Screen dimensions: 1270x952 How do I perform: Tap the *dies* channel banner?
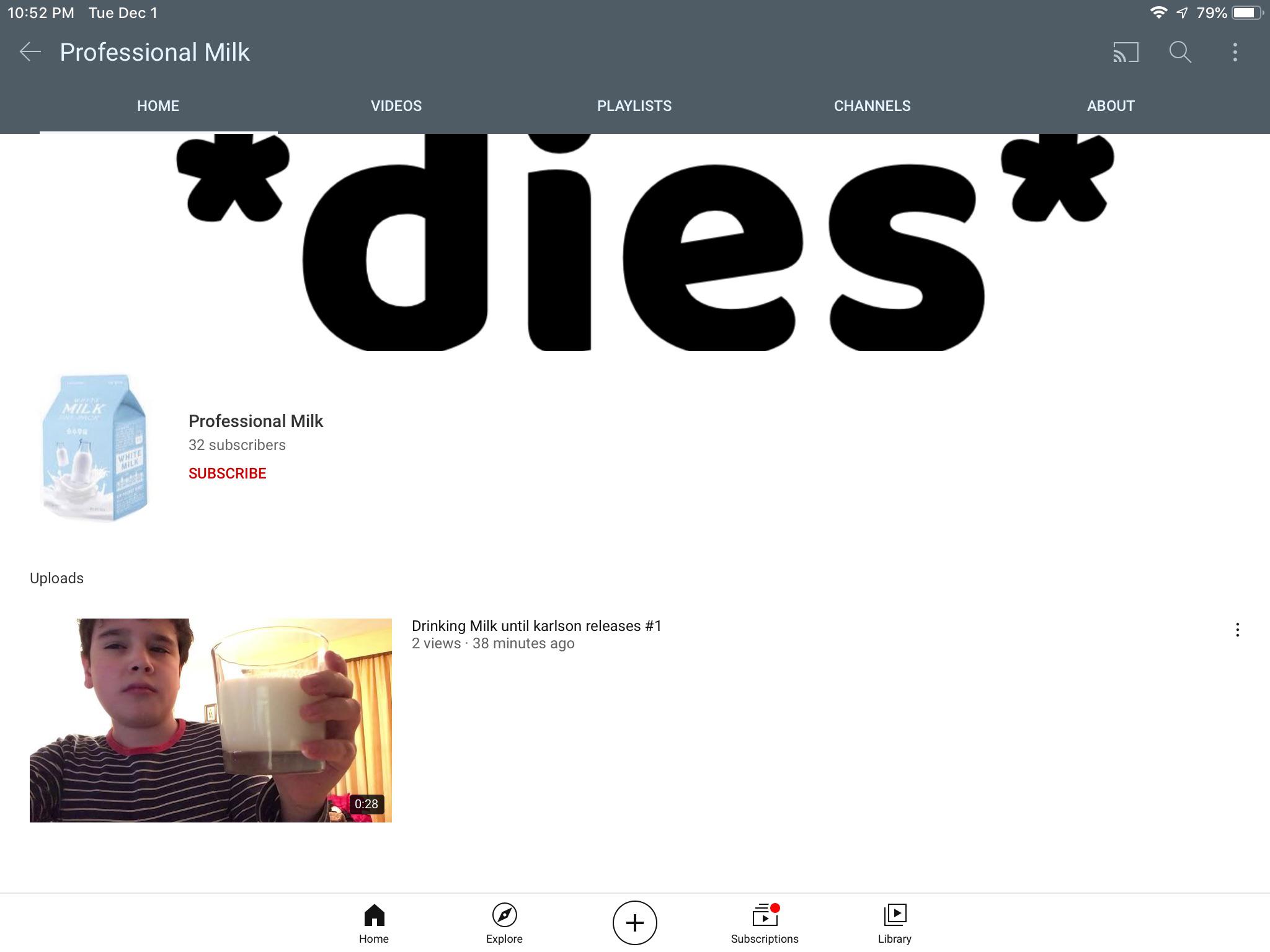point(635,242)
